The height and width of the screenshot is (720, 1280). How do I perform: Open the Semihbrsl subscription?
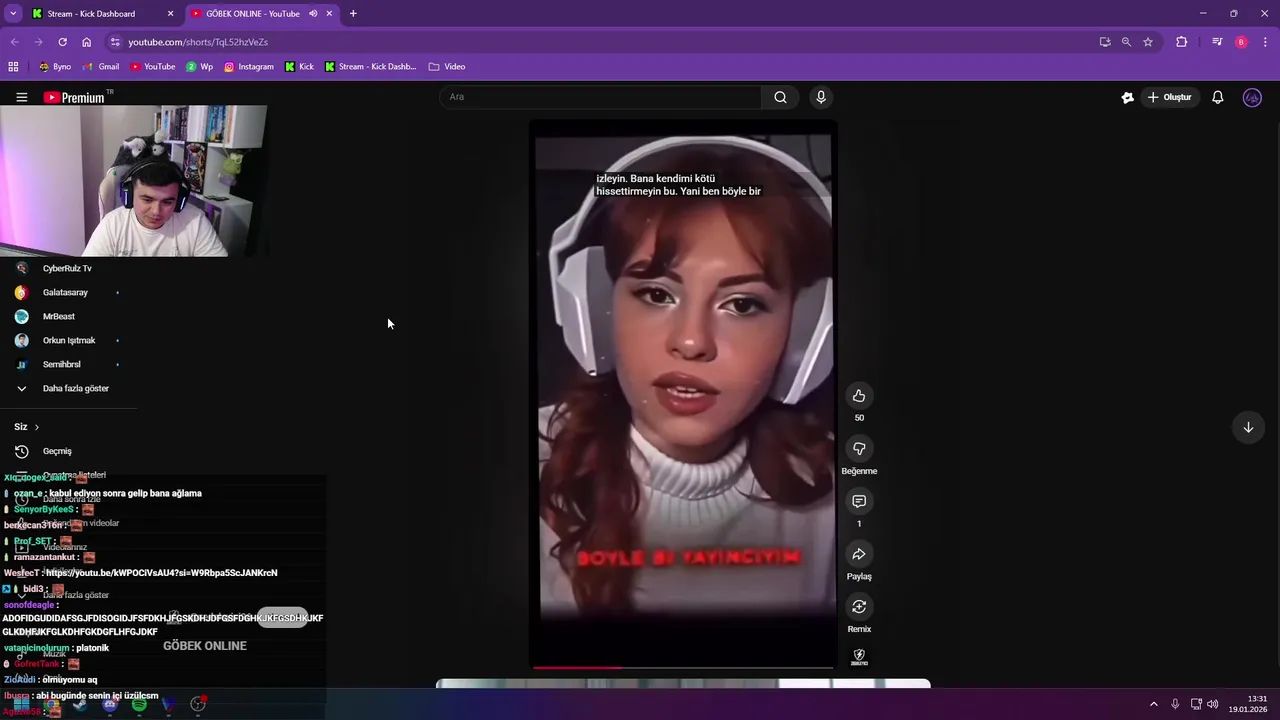[68, 364]
